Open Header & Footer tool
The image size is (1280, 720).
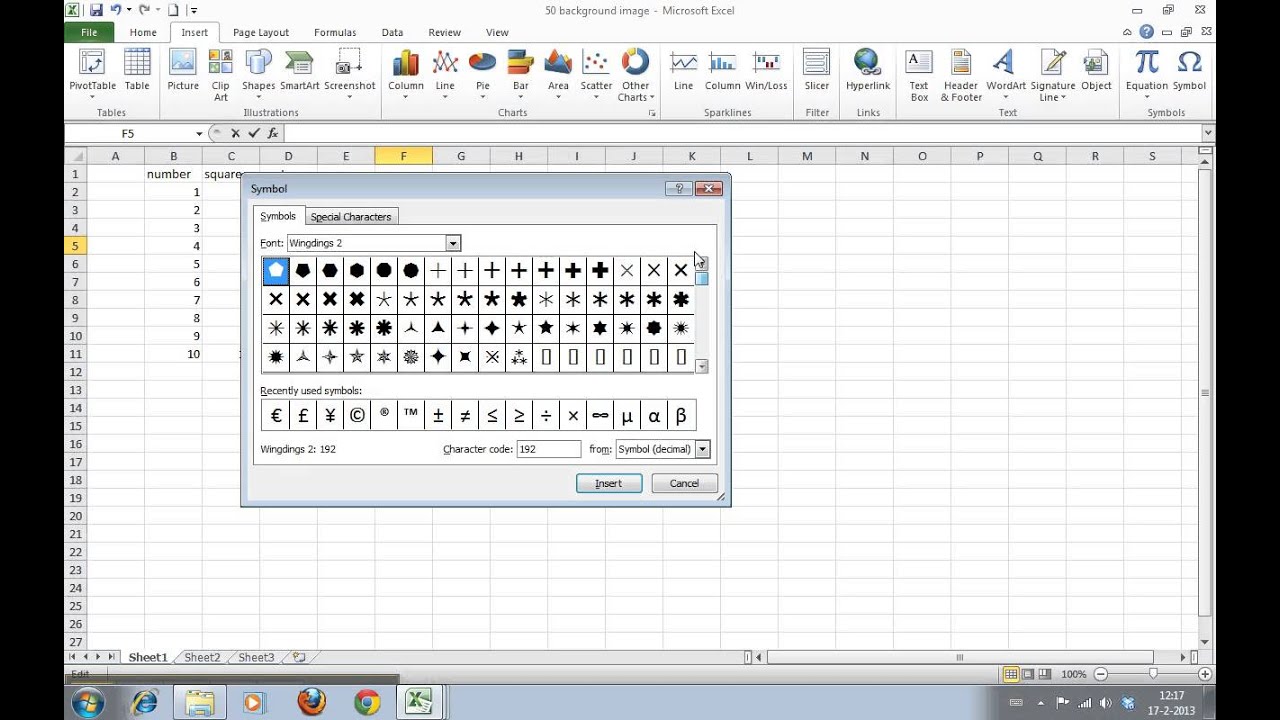pyautogui.click(x=961, y=75)
